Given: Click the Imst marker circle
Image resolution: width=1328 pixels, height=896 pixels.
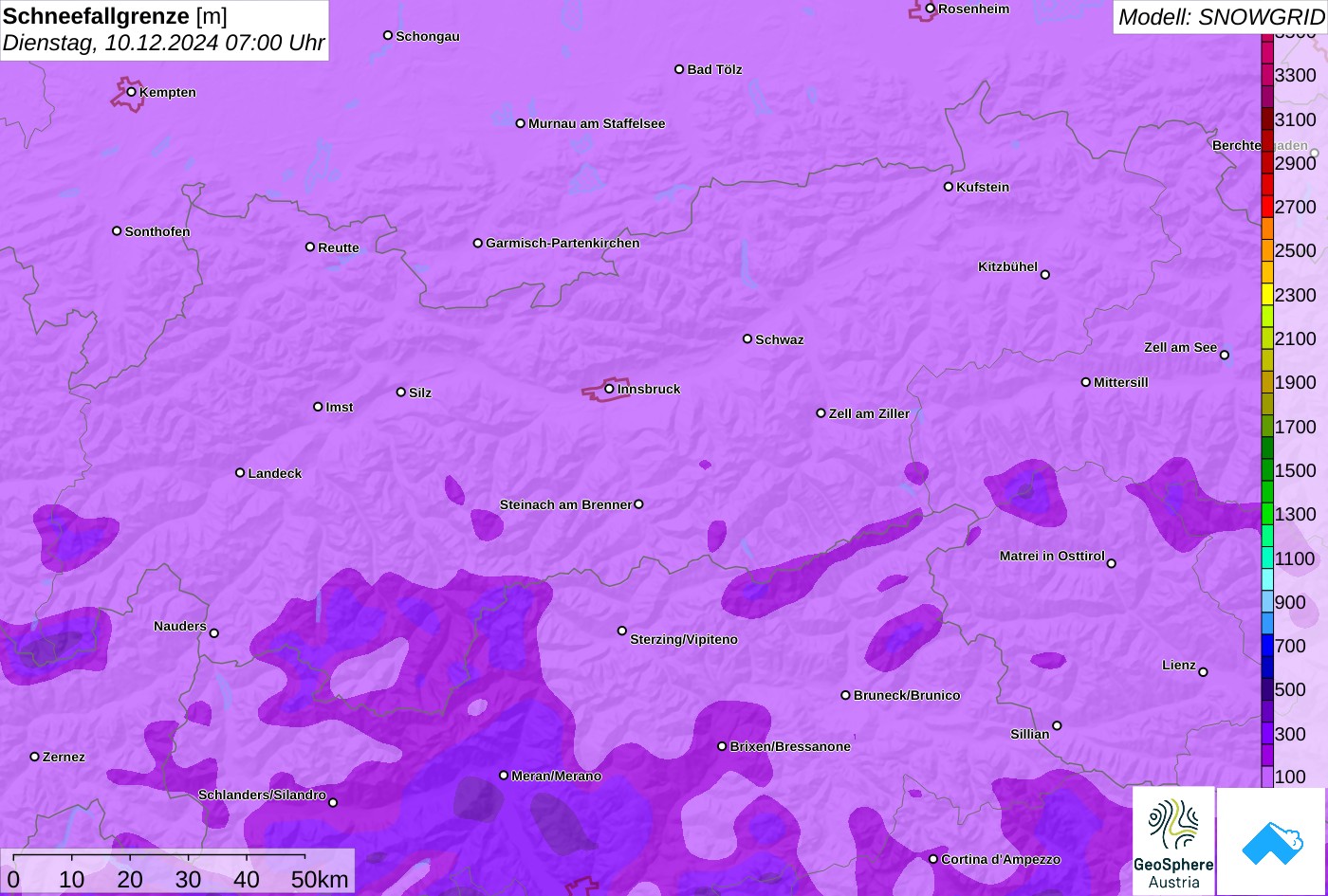Looking at the screenshot, I should click(318, 407).
